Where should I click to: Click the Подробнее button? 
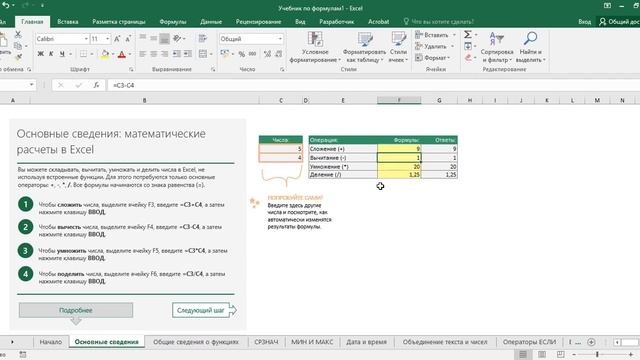pyautogui.click(x=76, y=310)
